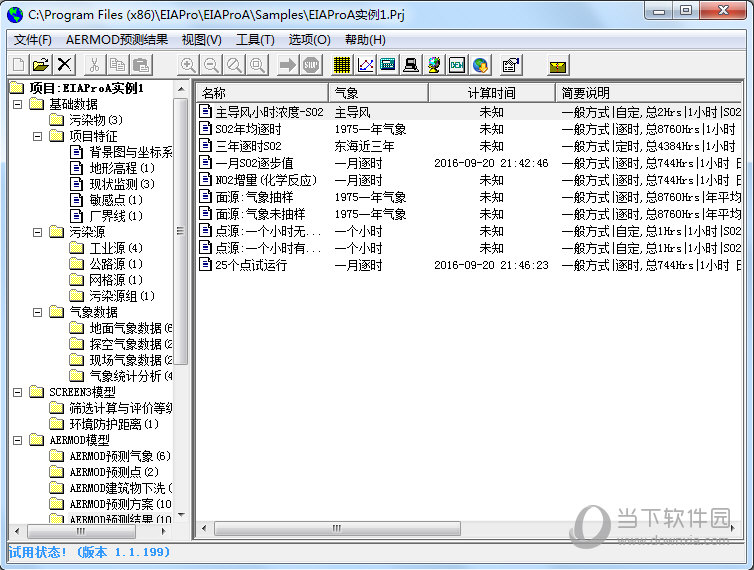This screenshot has width=754, height=570.
Task: Sort by the 气象 column header
Action: tap(378, 93)
